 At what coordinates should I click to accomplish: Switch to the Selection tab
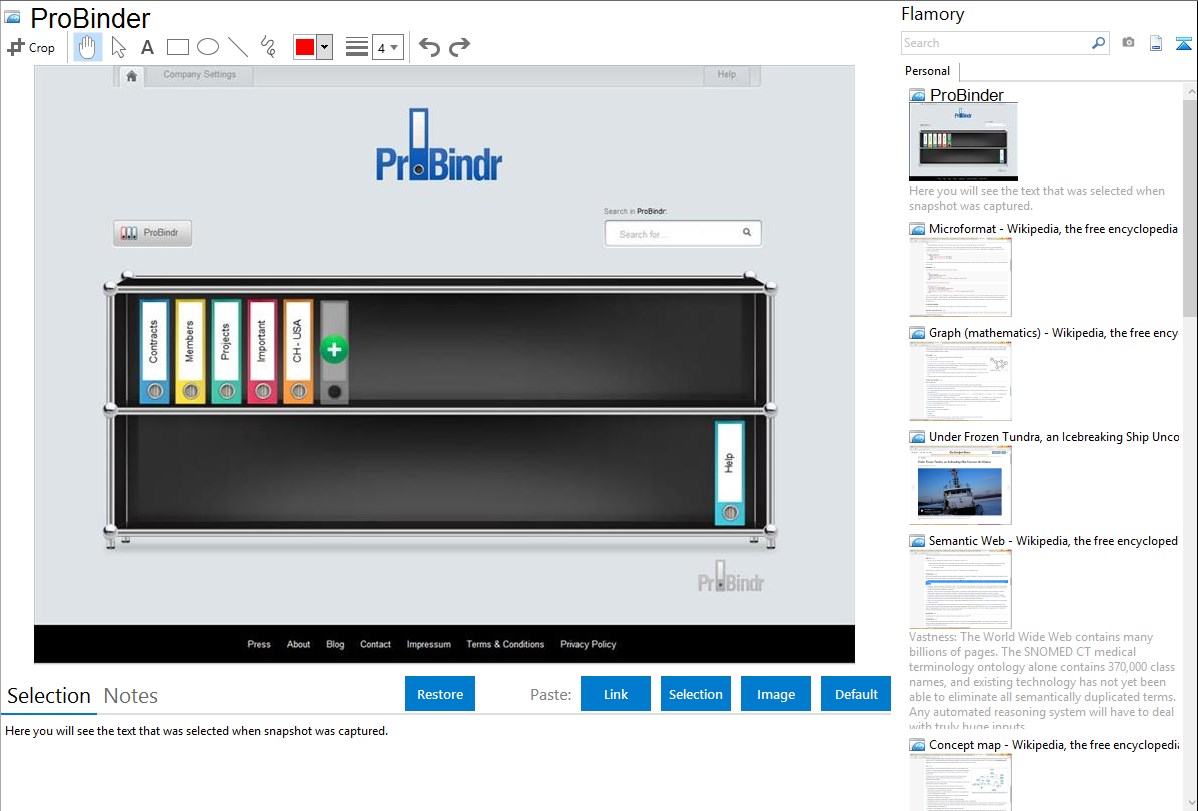pyautogui.click(x=49, y=696)
